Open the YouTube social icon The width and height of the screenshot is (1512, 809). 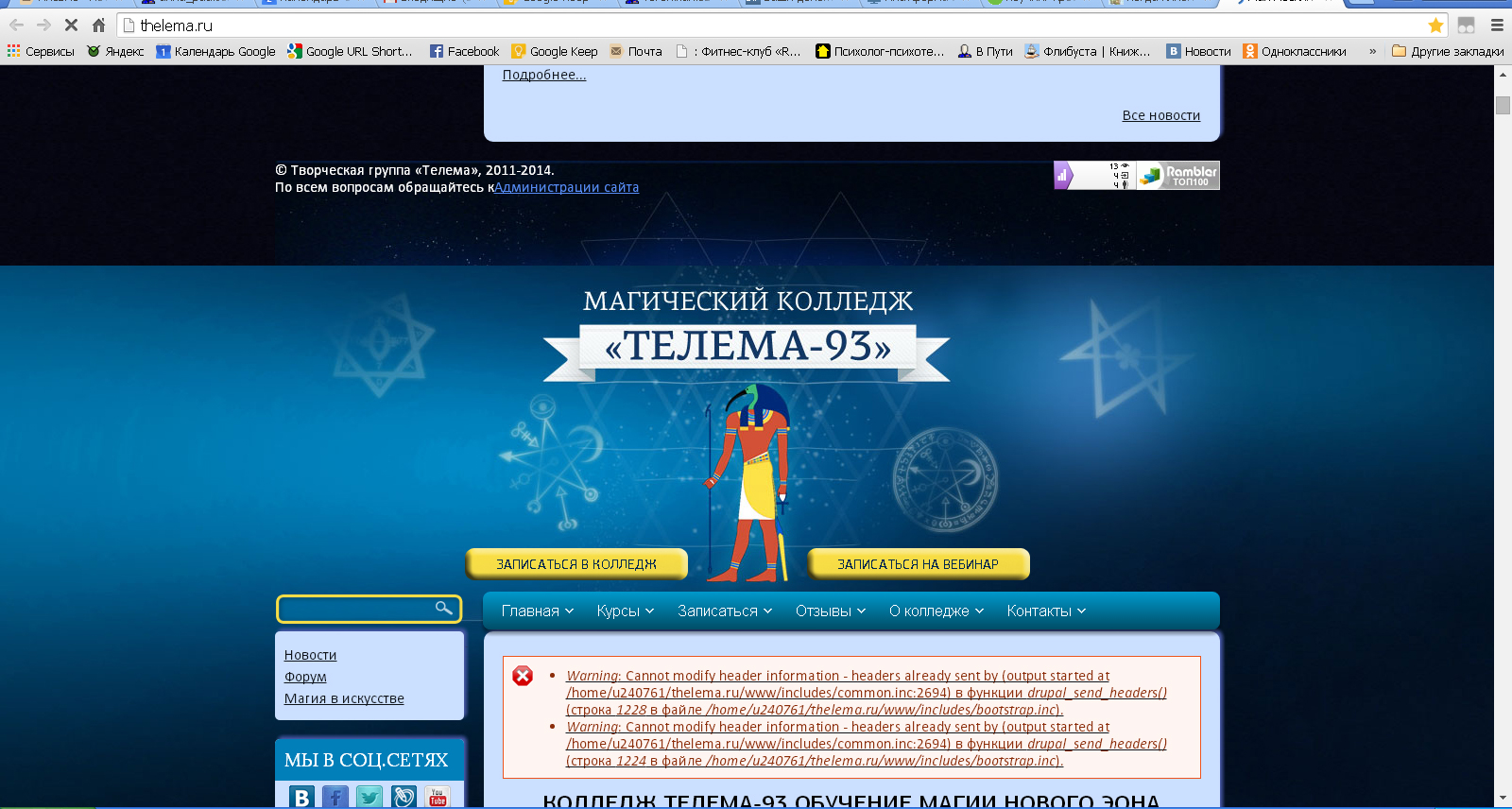tap(438, 798)
